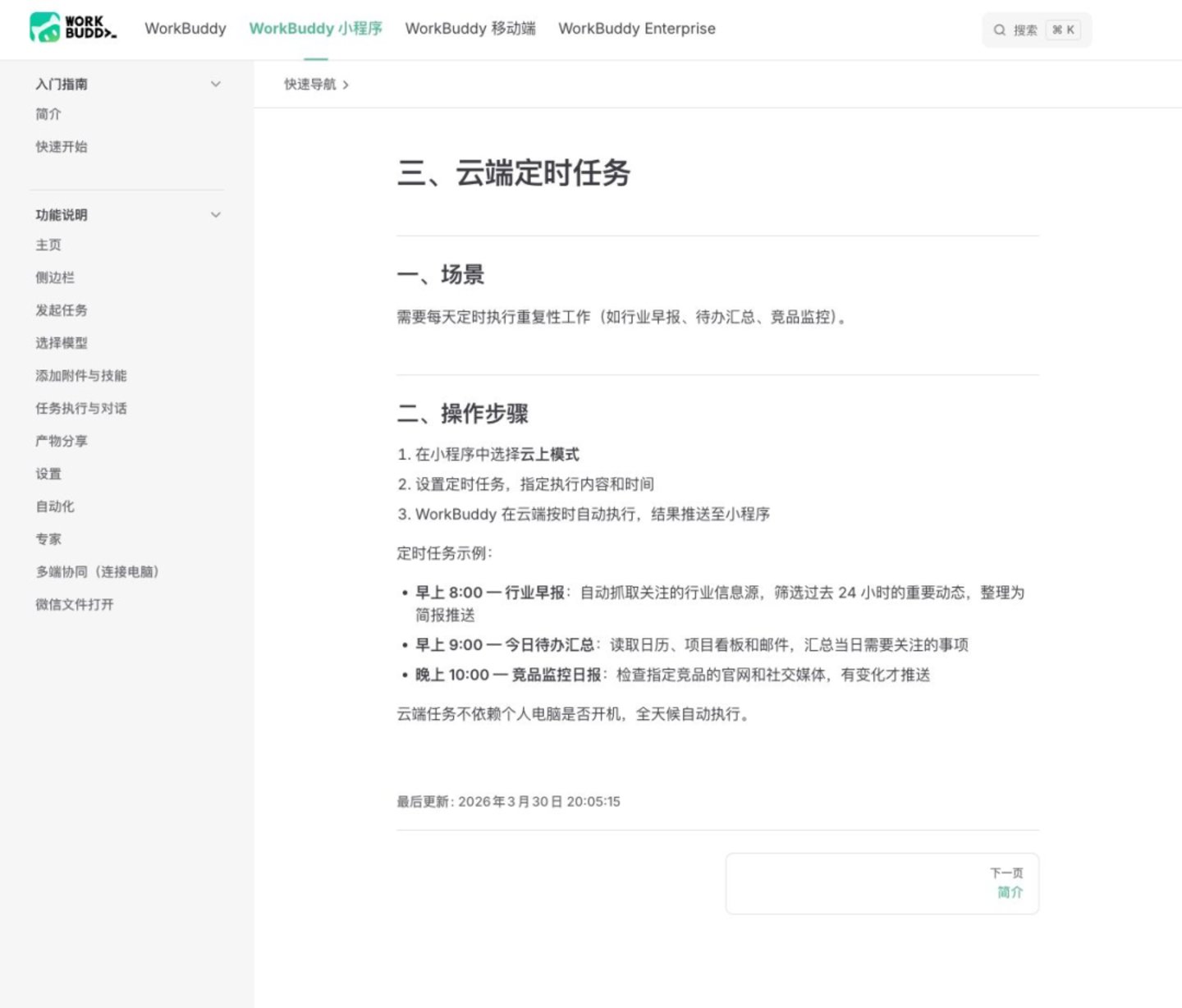
Task: Click the WorkBuddy logo icon
Action: pyautogui.click(x=45, y=27)
